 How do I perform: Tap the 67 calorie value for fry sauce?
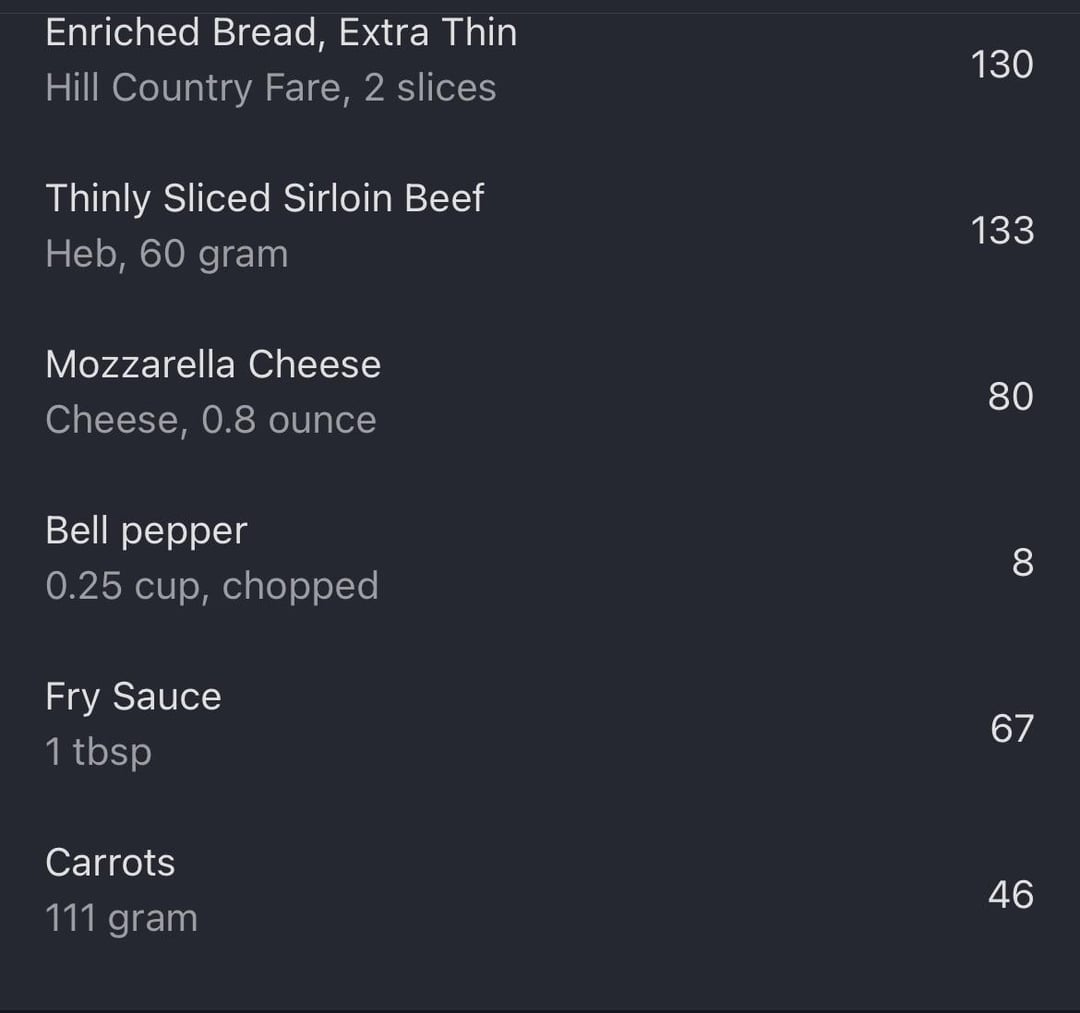(1012, 729)
